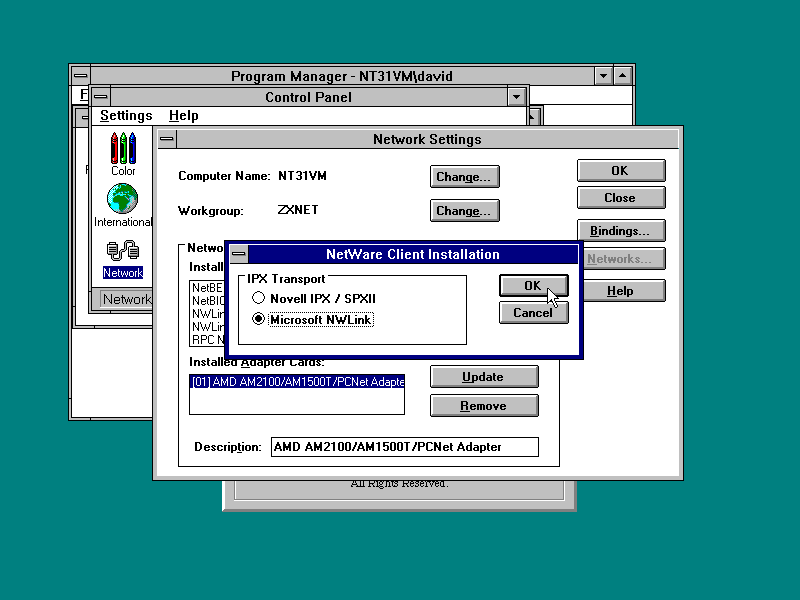Click the Computer Name value NT31VM
This screenshot has height=600, width=800.
(x=302, y=176)
